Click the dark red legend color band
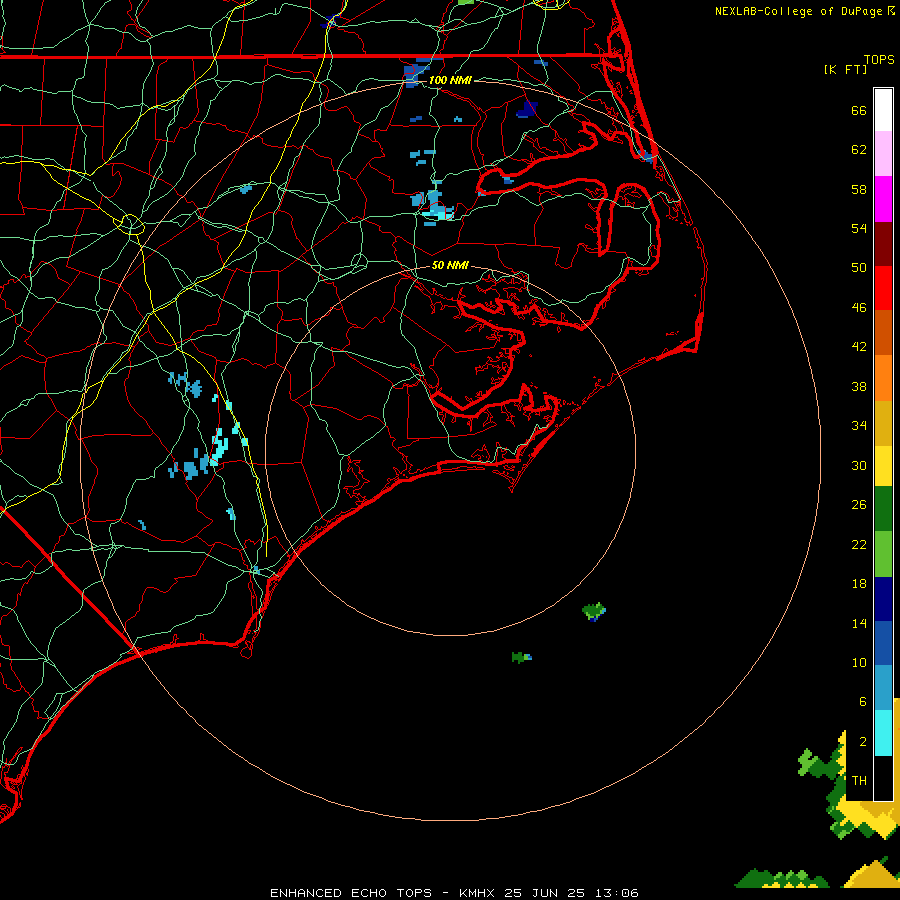 click(883, 244)
